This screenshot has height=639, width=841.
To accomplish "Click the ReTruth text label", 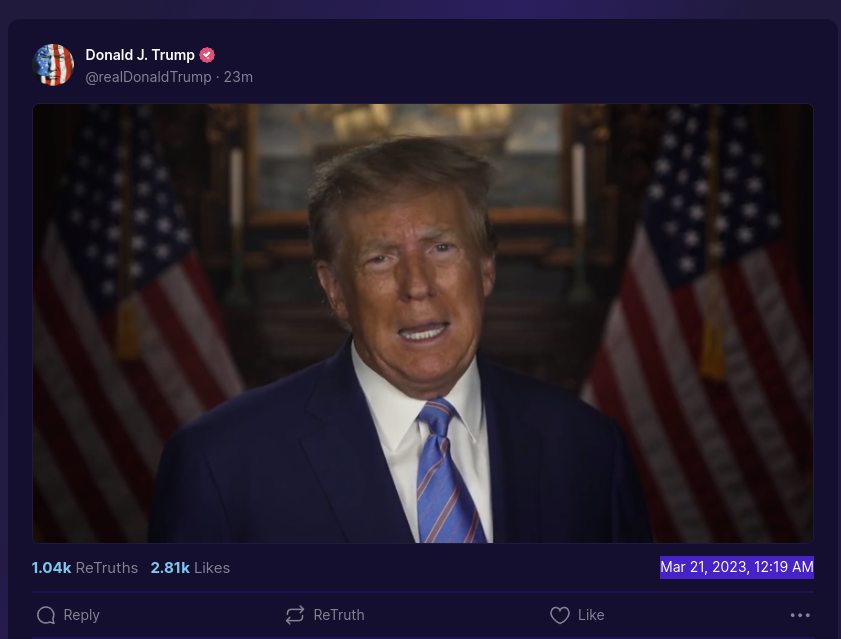I will click(x=338, y=615).
